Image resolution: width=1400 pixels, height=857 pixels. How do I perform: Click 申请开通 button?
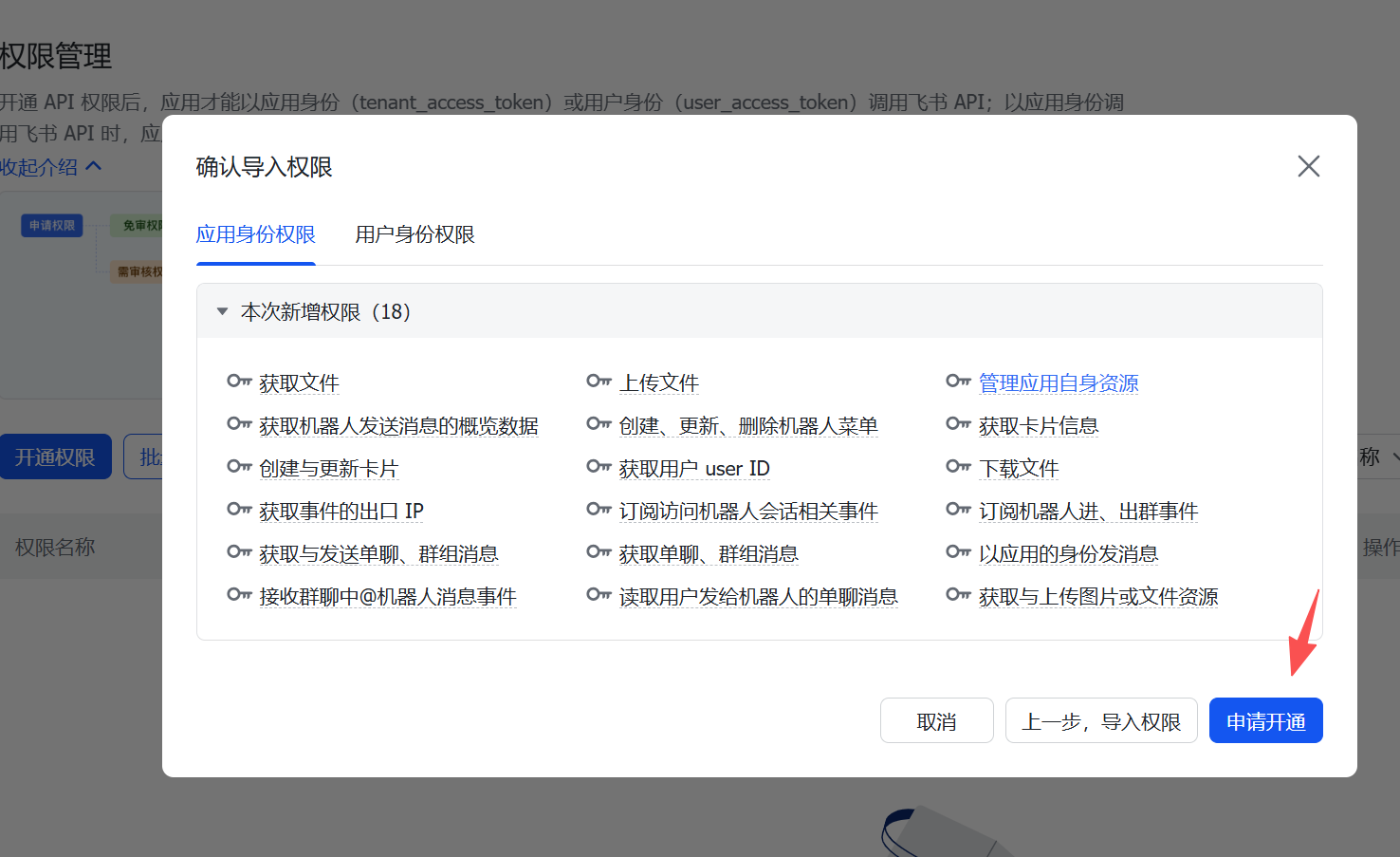pos(1266,721)
